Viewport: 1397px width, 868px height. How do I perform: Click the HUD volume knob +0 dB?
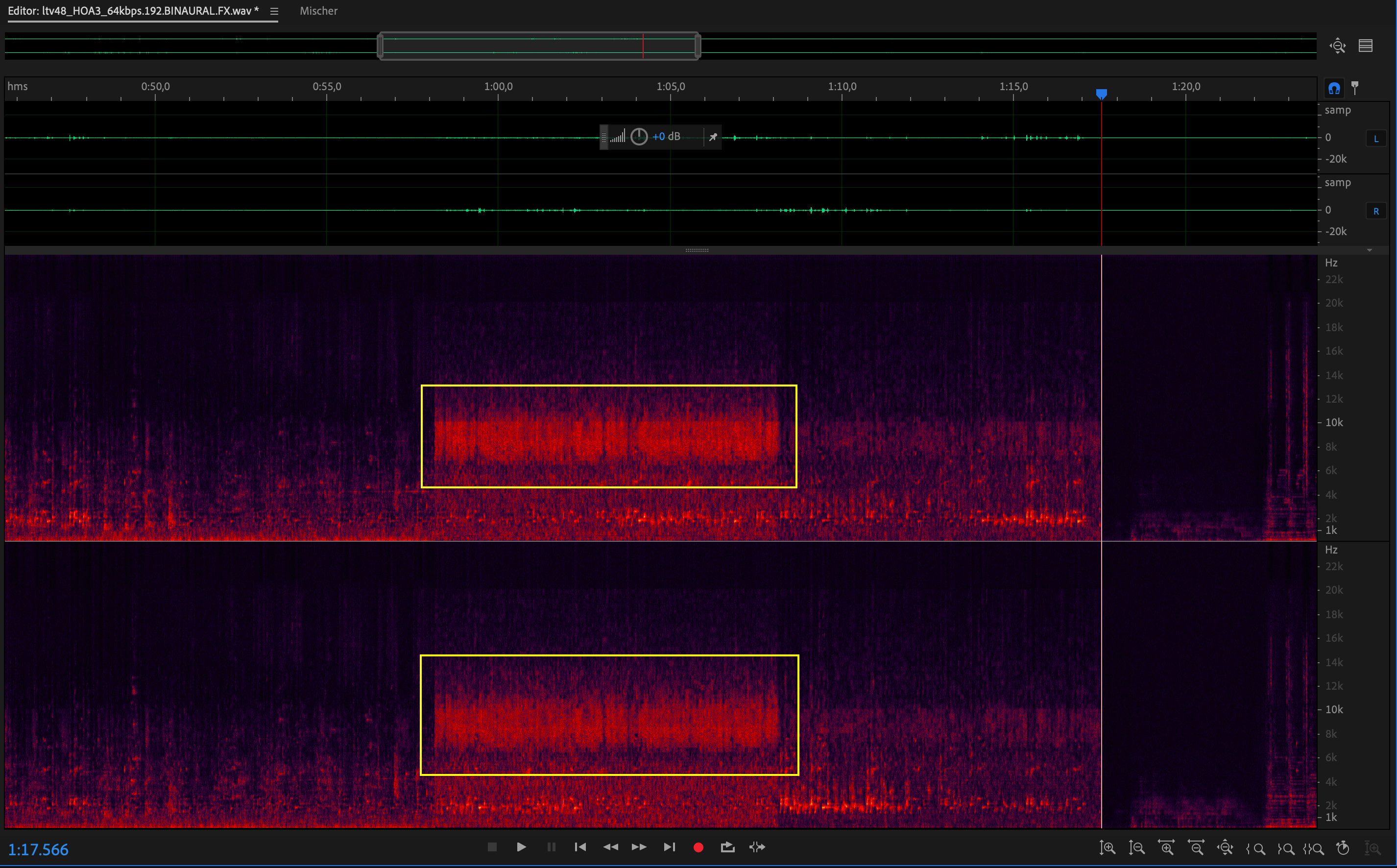point(639,137)
